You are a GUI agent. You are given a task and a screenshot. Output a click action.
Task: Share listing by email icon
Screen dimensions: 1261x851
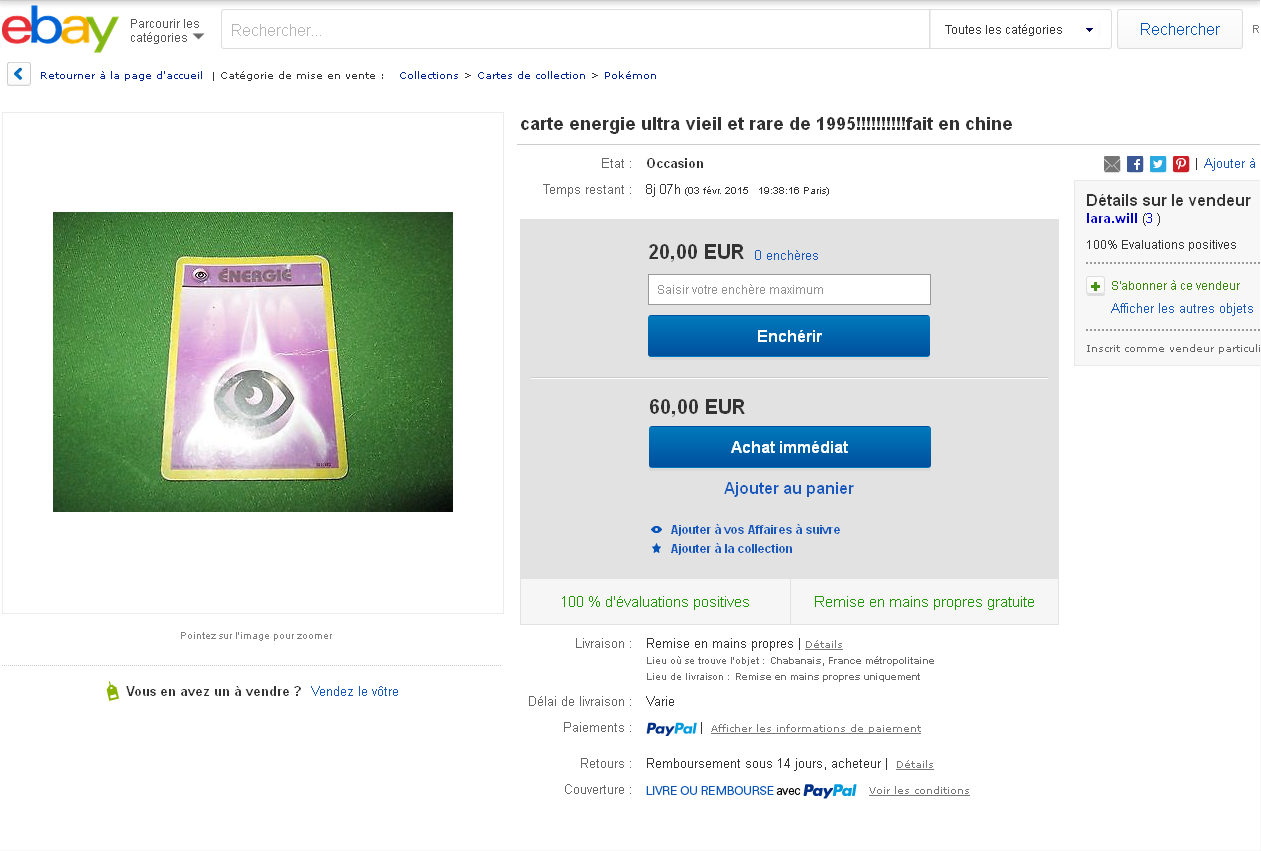coord(1112,164)
